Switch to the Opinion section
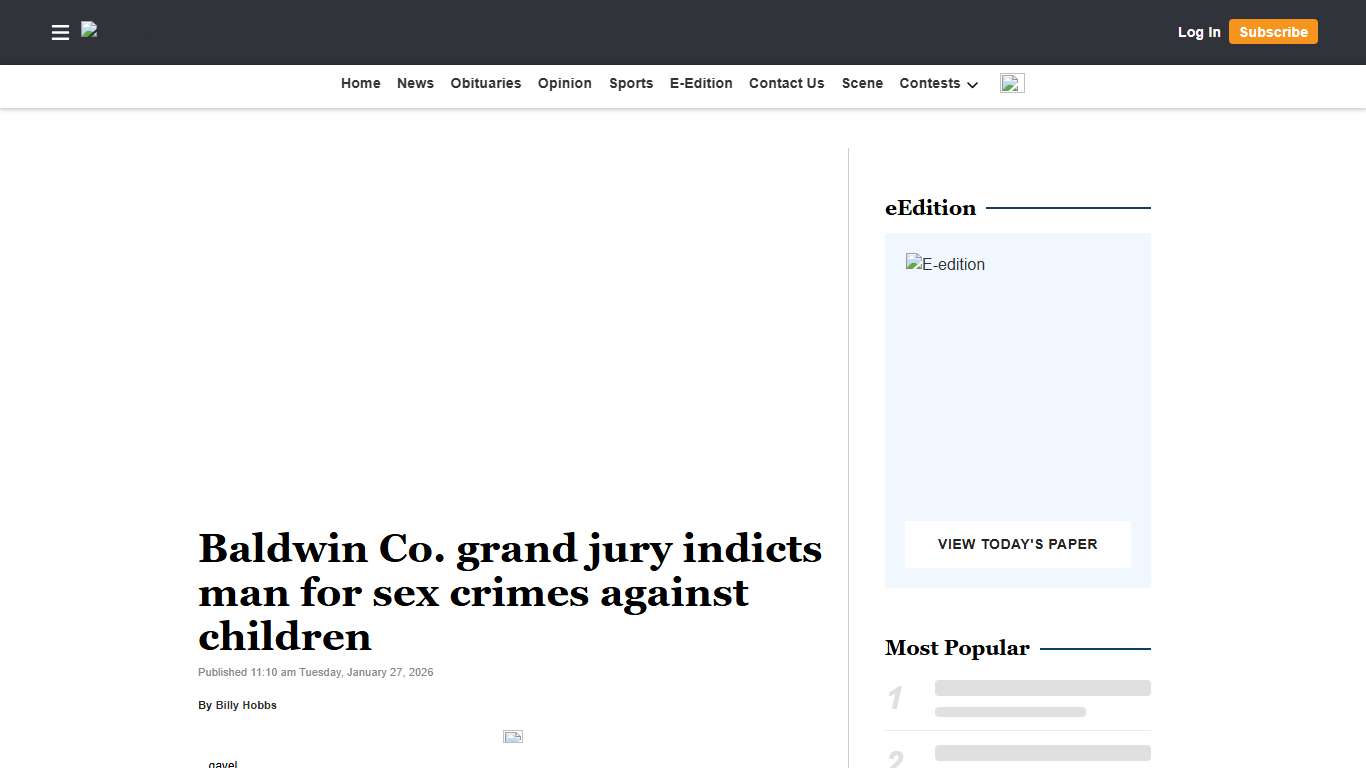1366x768 pixels. pyautogui.click(x=564, y=83)
